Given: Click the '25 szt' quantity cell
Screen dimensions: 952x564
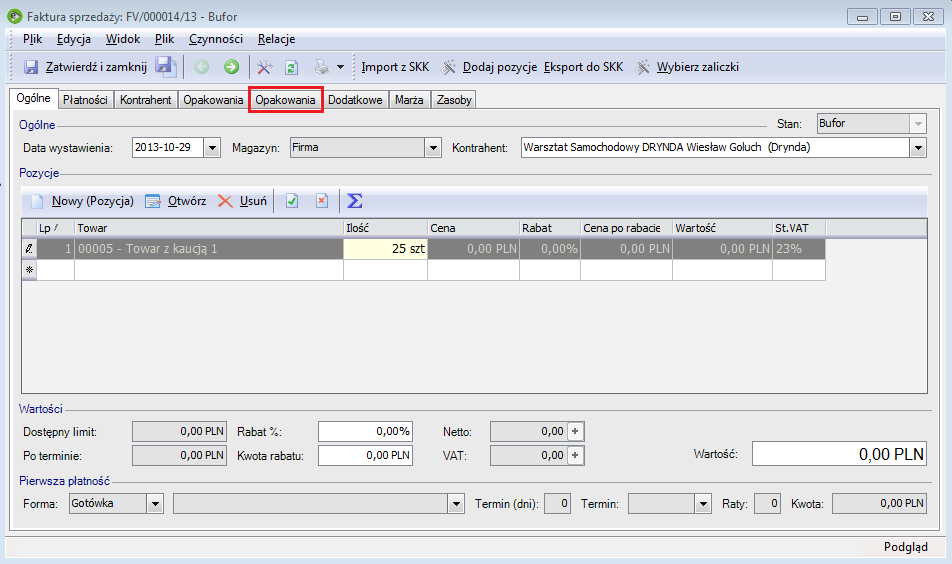Looking at the screenshot, I should (x=386, y=249).
